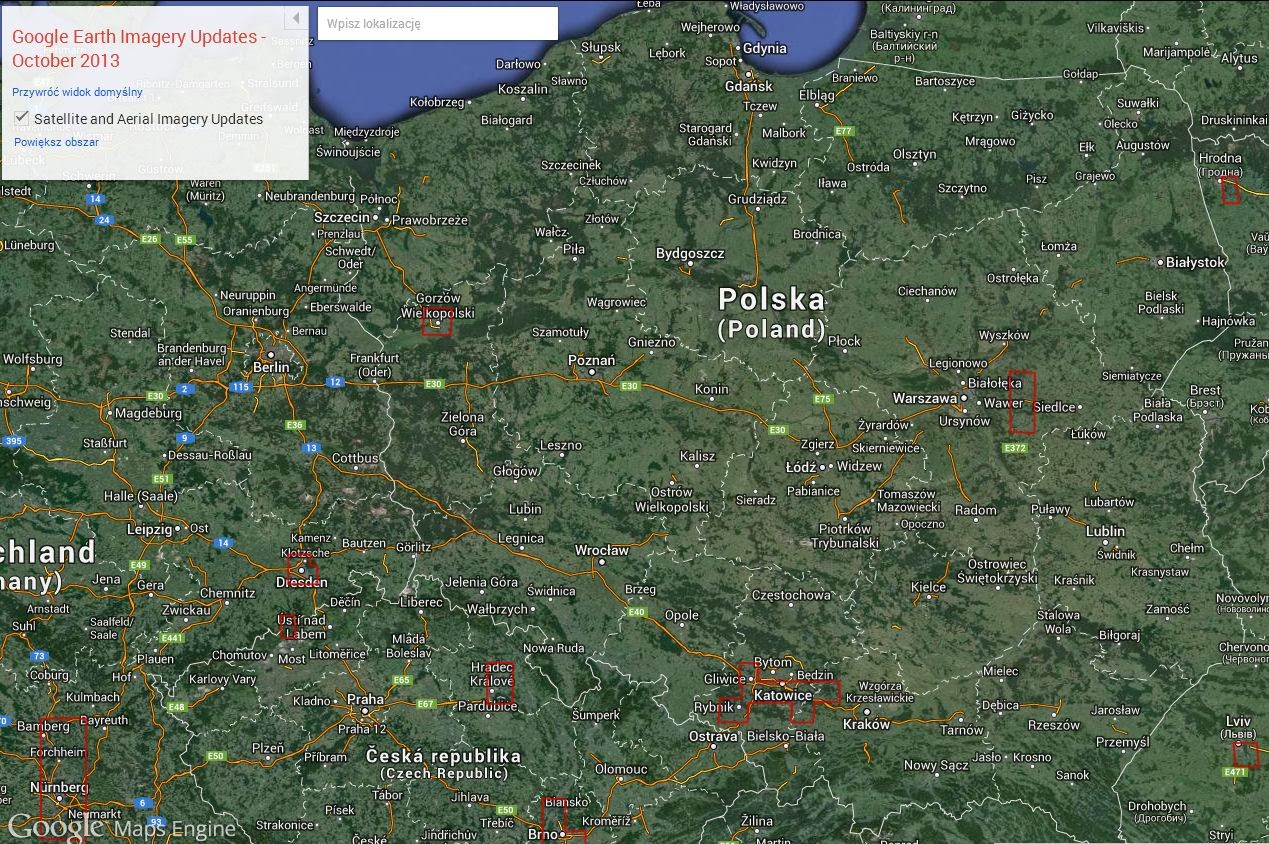Click the E51 road shield near Halle
The width and height of the screenshot is (1269, 844).
click(162, 479)
